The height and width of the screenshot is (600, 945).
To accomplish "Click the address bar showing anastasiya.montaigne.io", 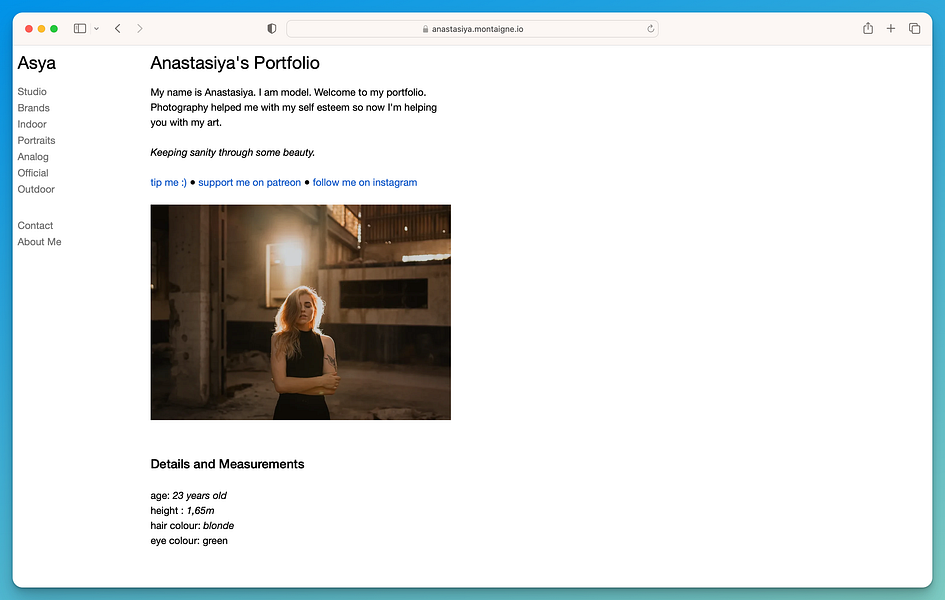I will click(472, 29).
